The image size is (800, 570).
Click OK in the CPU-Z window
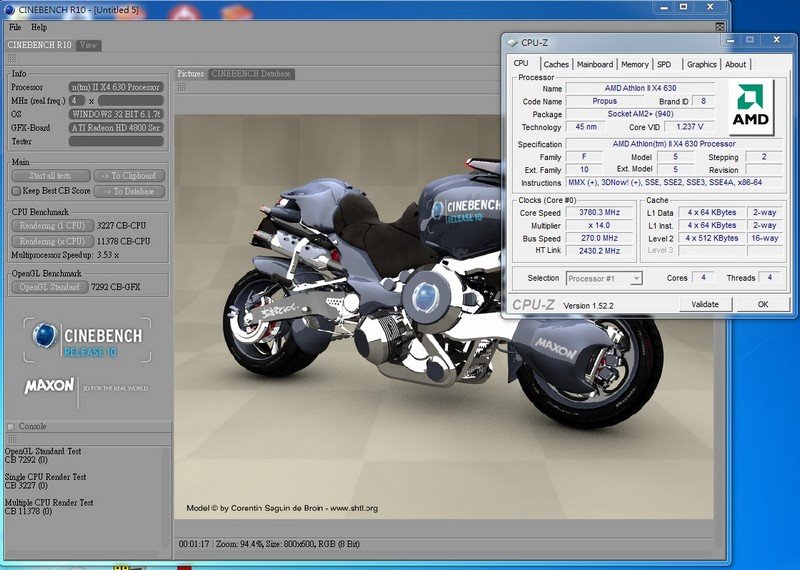pos(763,304)
